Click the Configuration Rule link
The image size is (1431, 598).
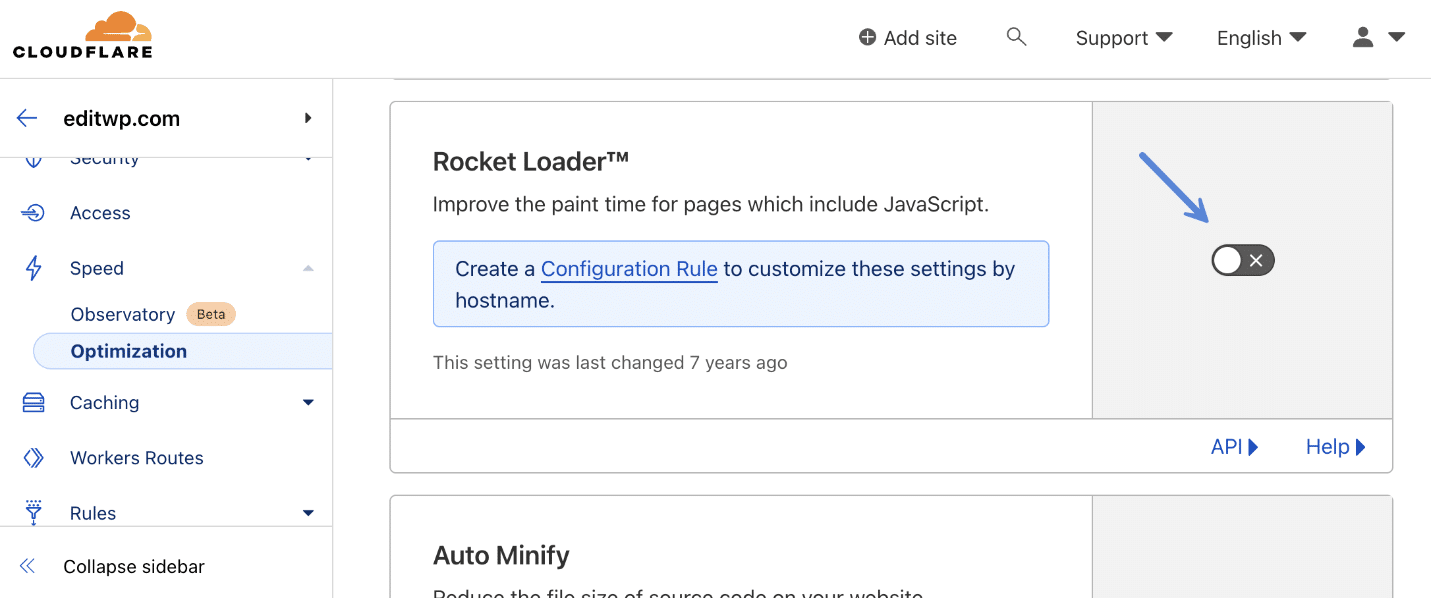(x=628, y=268)
